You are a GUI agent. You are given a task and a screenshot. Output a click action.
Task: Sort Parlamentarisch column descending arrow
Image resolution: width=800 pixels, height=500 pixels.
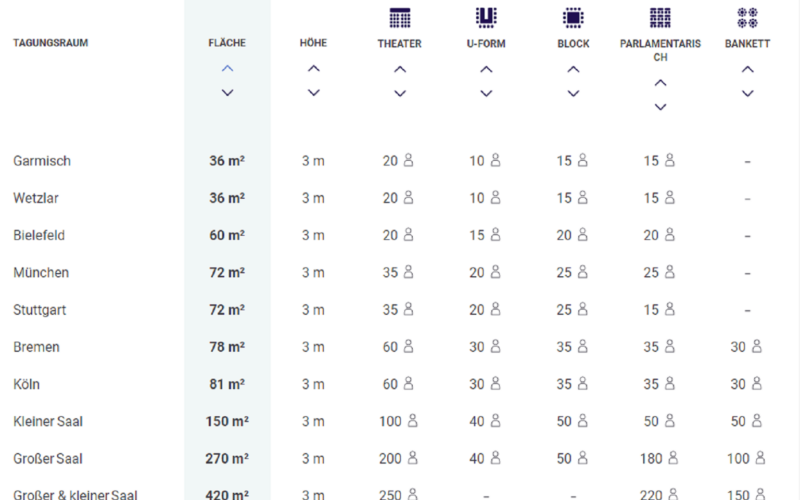click(660, 106)
